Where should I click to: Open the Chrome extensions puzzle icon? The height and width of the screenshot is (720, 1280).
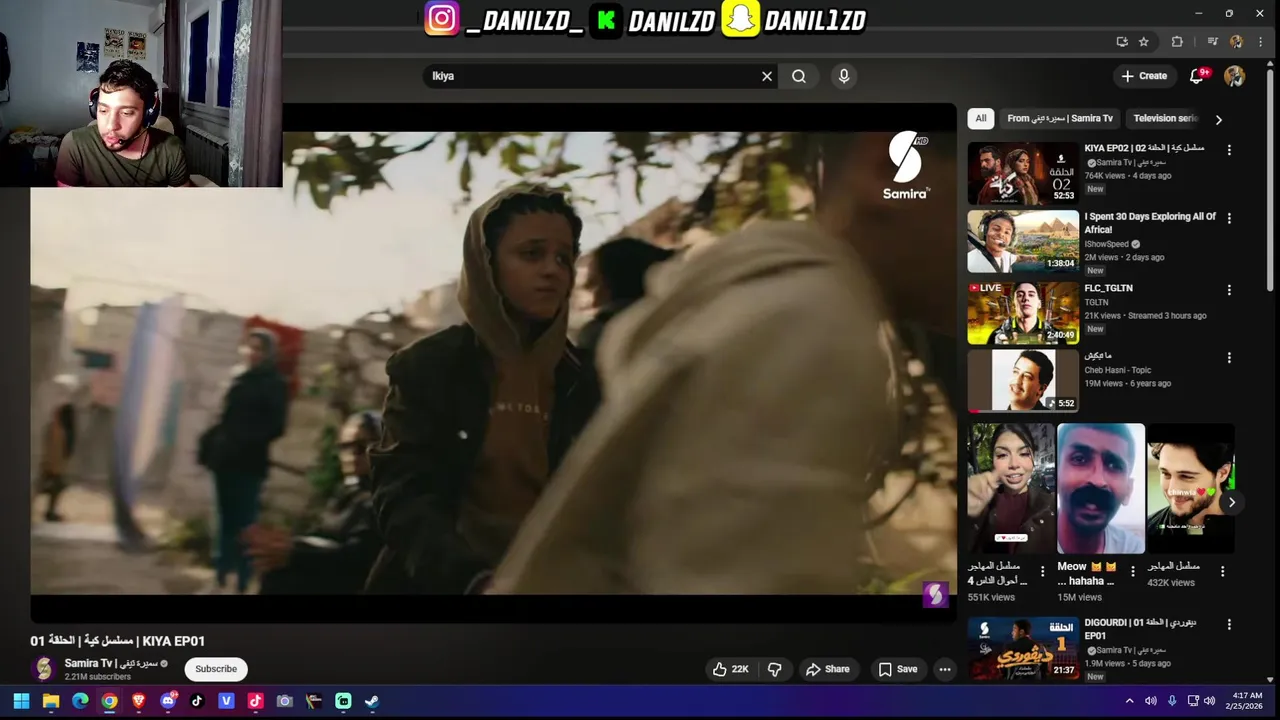pyautogui.click(x=1177, y=41)
